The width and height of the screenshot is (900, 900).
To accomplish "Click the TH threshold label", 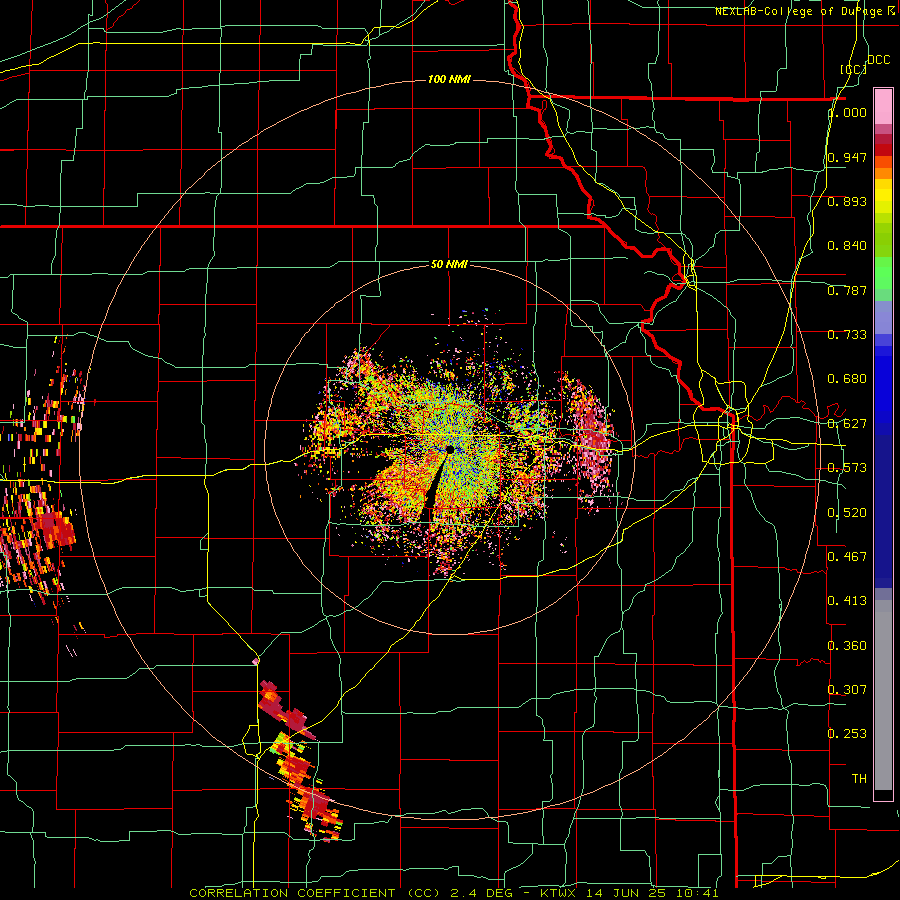I will [859, 779].
